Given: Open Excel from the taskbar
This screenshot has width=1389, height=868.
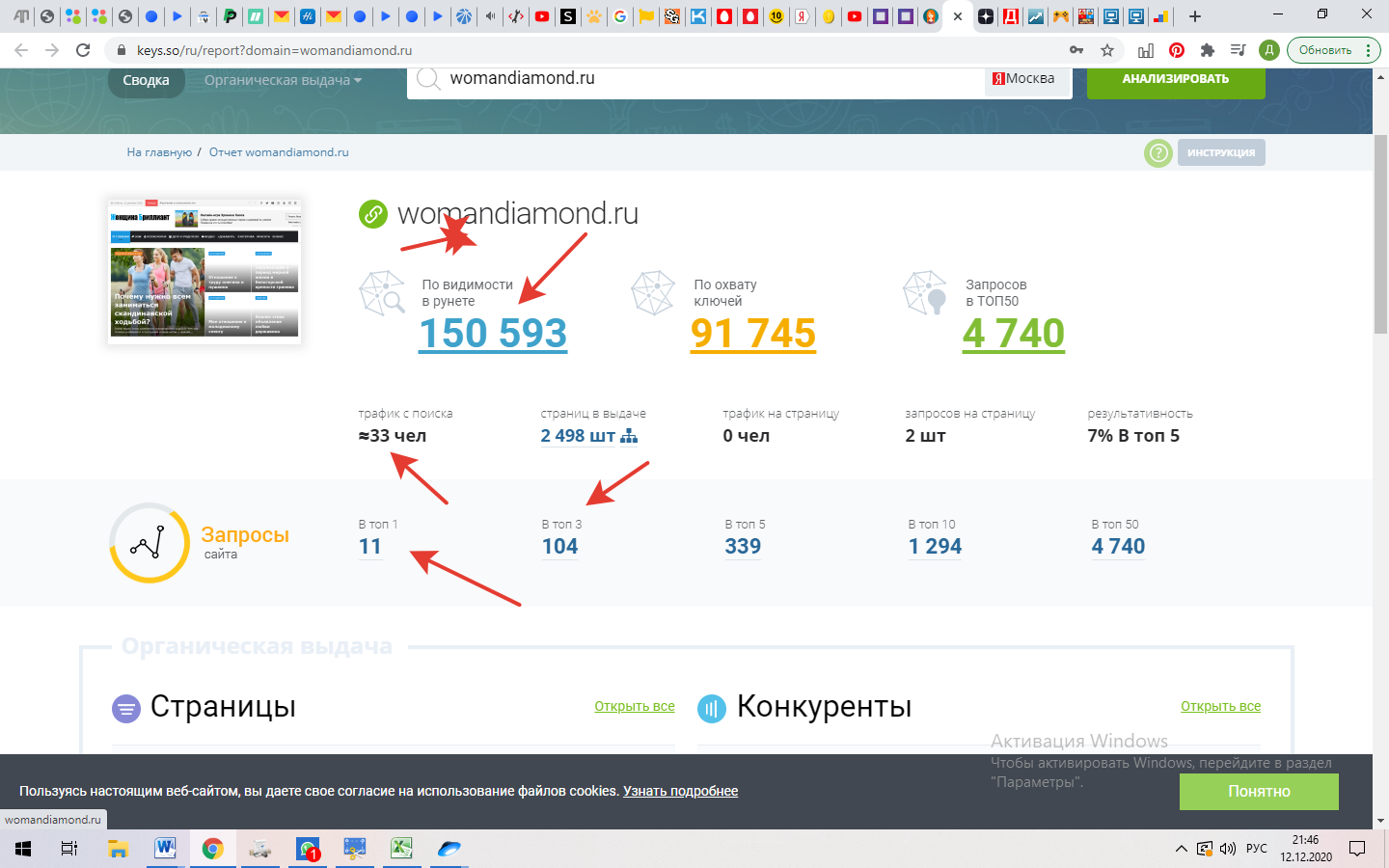Looking at the screenshot, I should click(x=401, y=849).
